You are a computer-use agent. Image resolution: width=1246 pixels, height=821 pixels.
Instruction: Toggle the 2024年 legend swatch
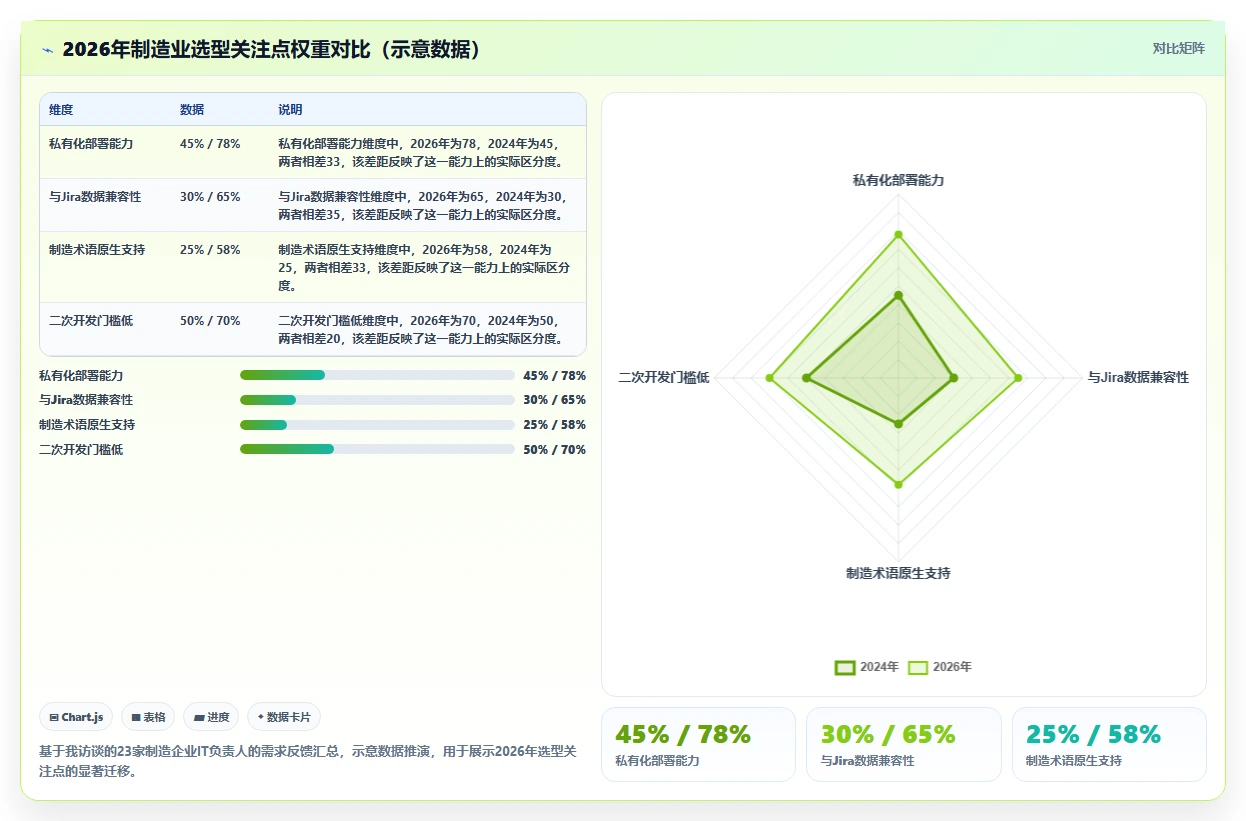[x=845, y=667]
